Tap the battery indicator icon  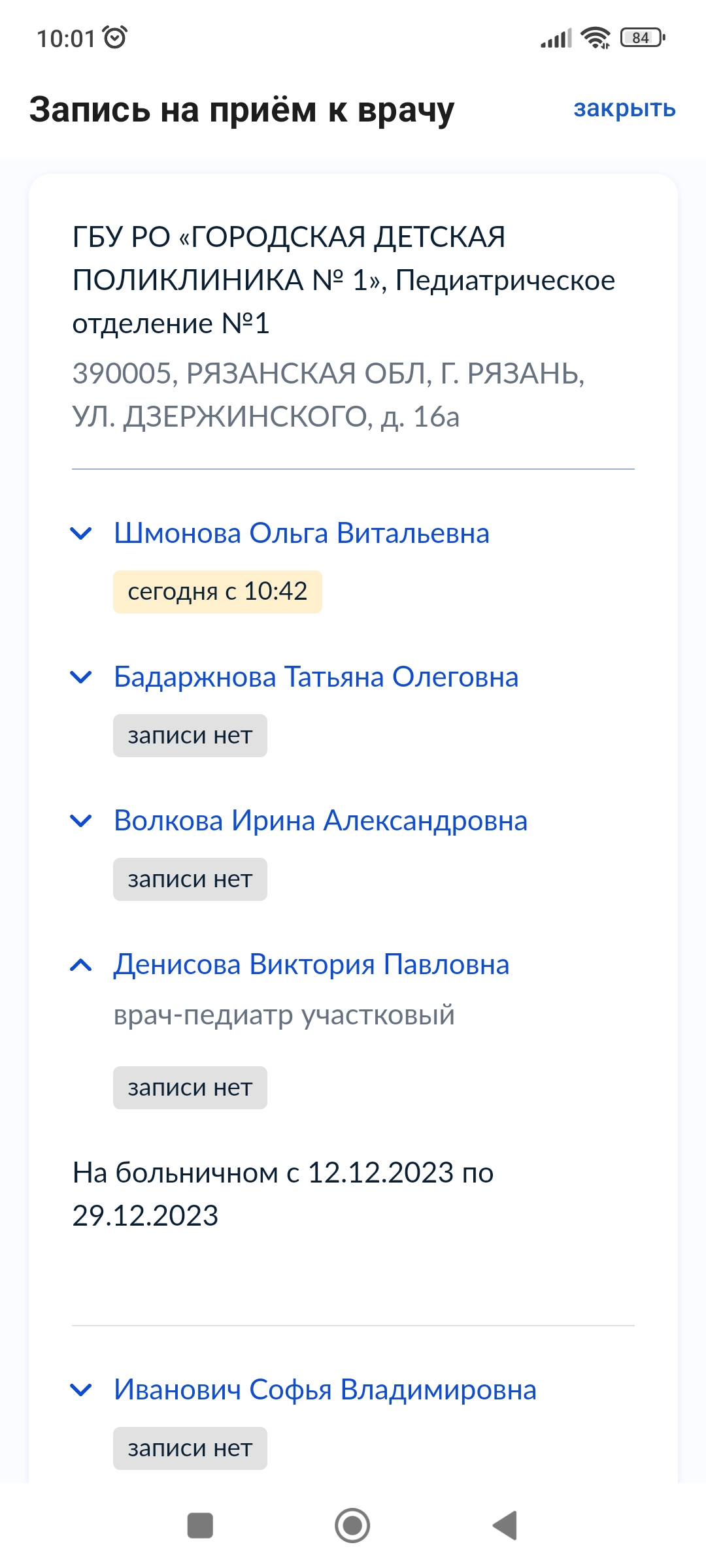(643, 38)
